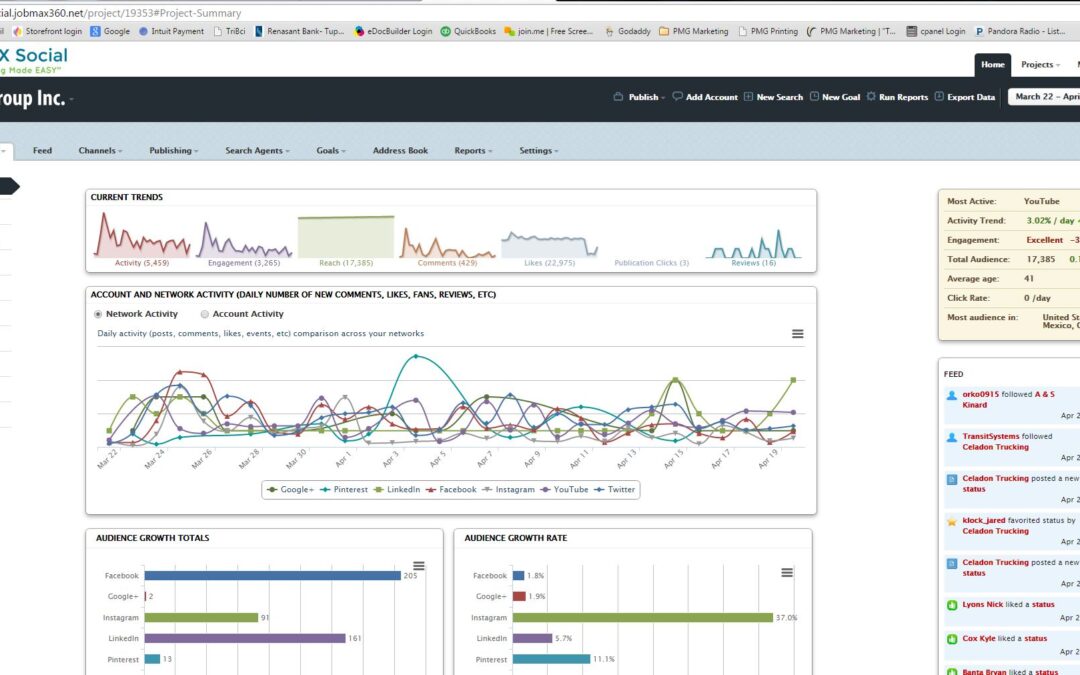Open the Audience Growth Rate chart menu

coord(787,572)
